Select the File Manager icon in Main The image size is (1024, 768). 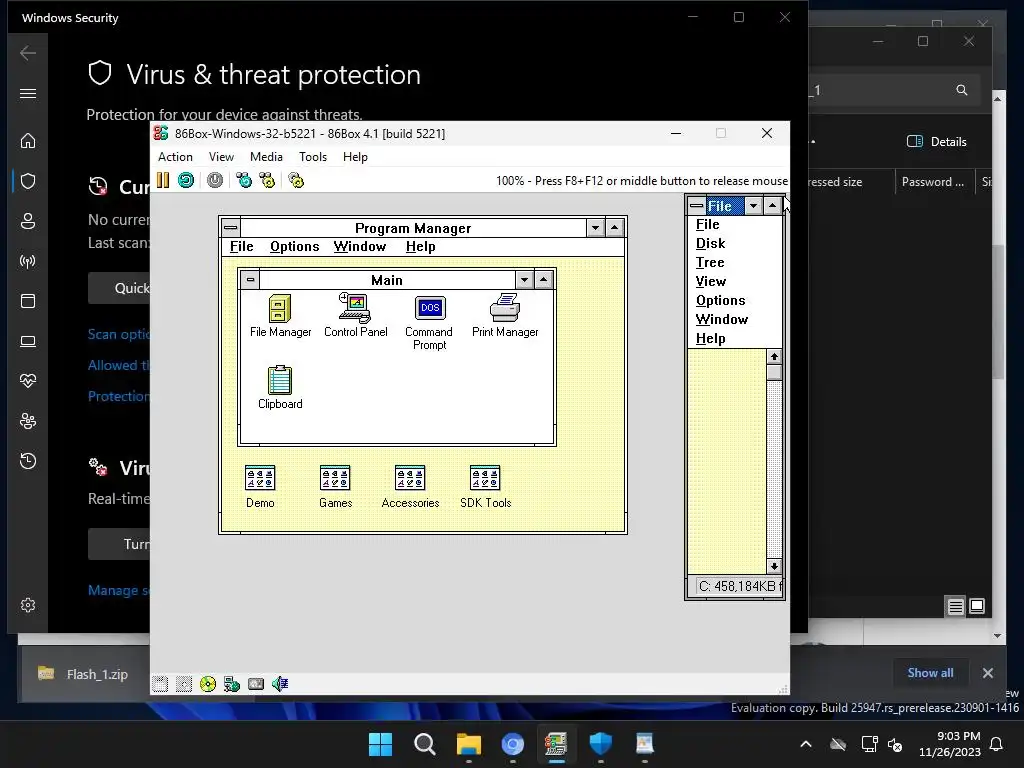point(280,316)
